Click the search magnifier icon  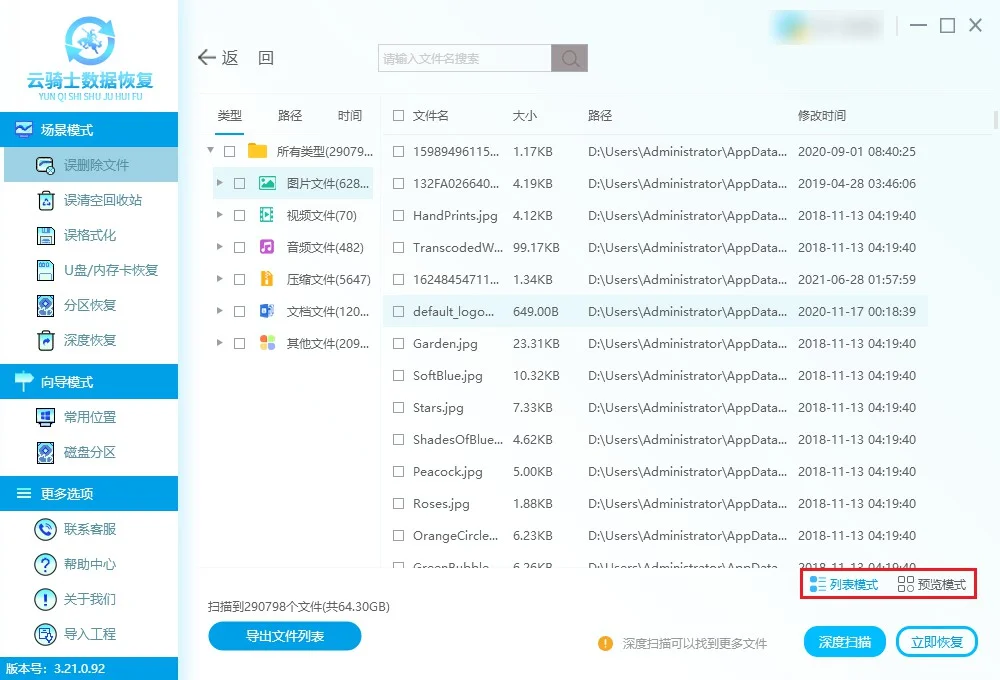pos(569,58)
